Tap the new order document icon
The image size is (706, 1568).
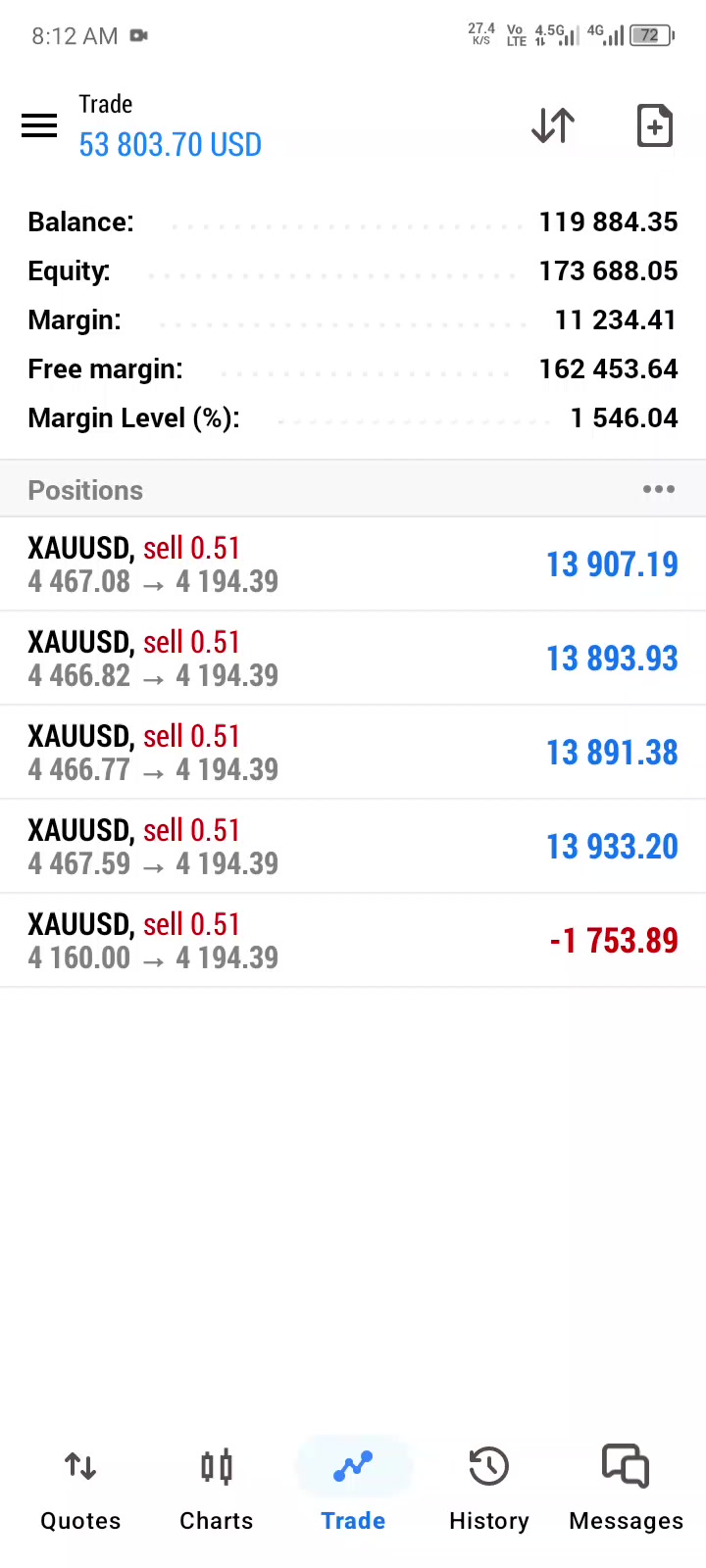click(x=655, y=126)
